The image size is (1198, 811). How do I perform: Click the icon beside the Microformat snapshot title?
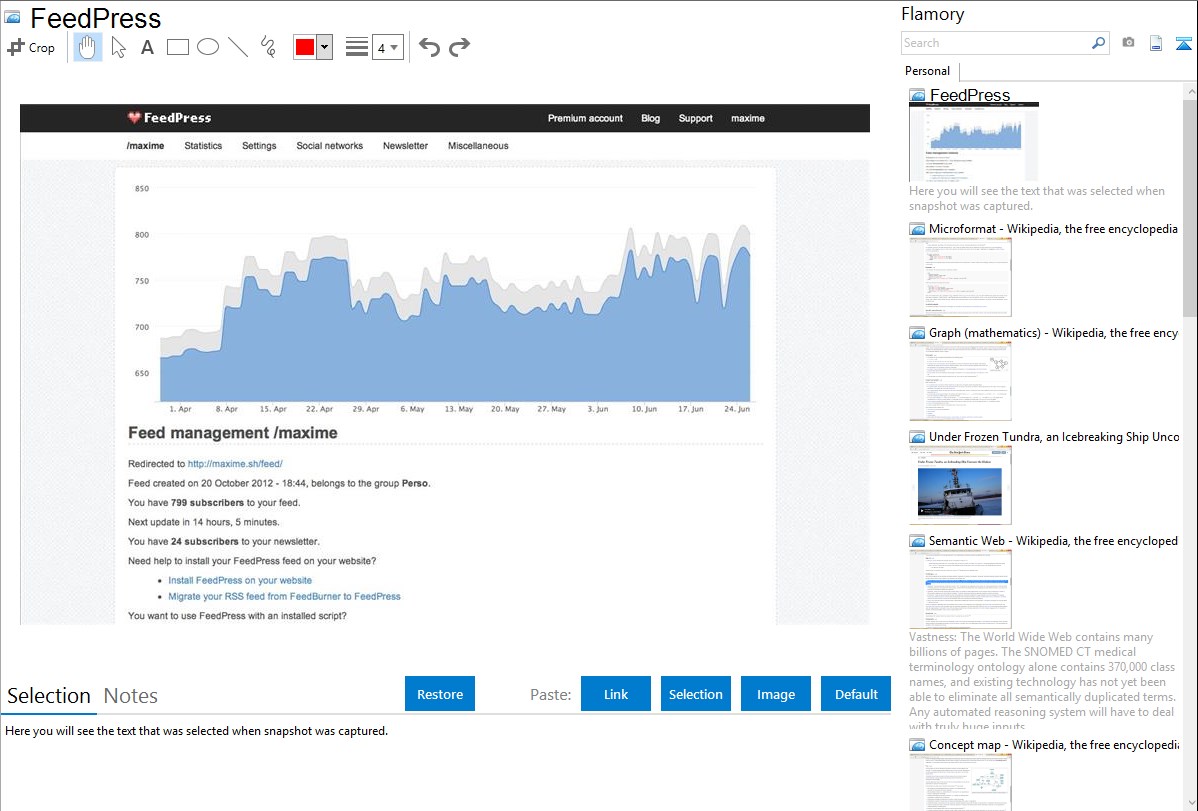click(918, 229)
